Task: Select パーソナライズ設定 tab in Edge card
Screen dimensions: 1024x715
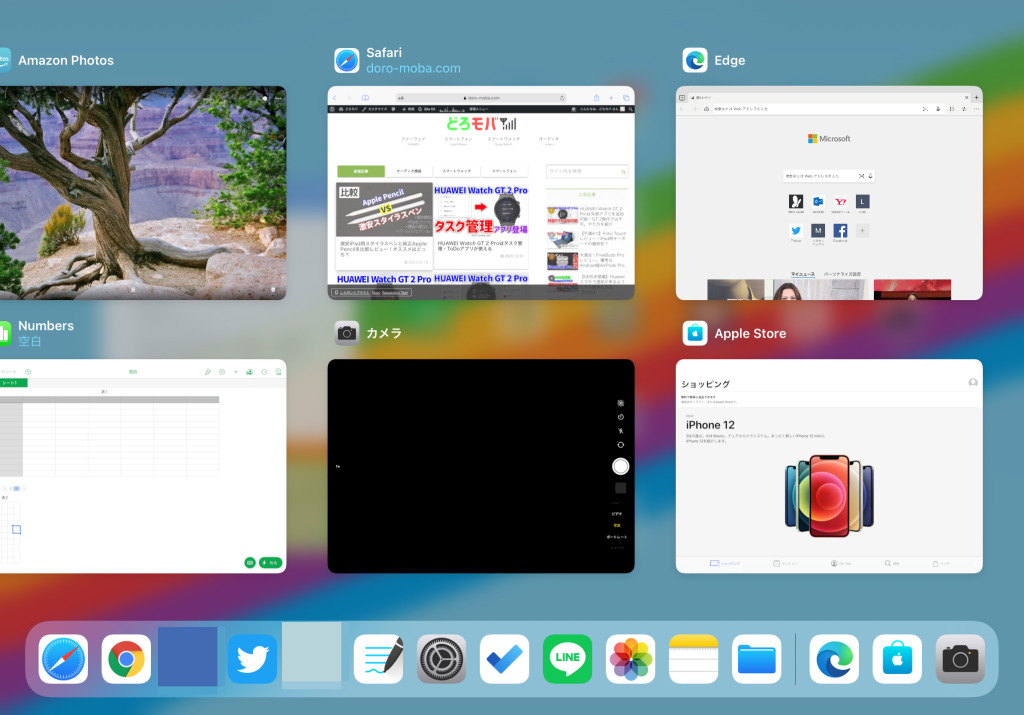Action: coord(842,274)
